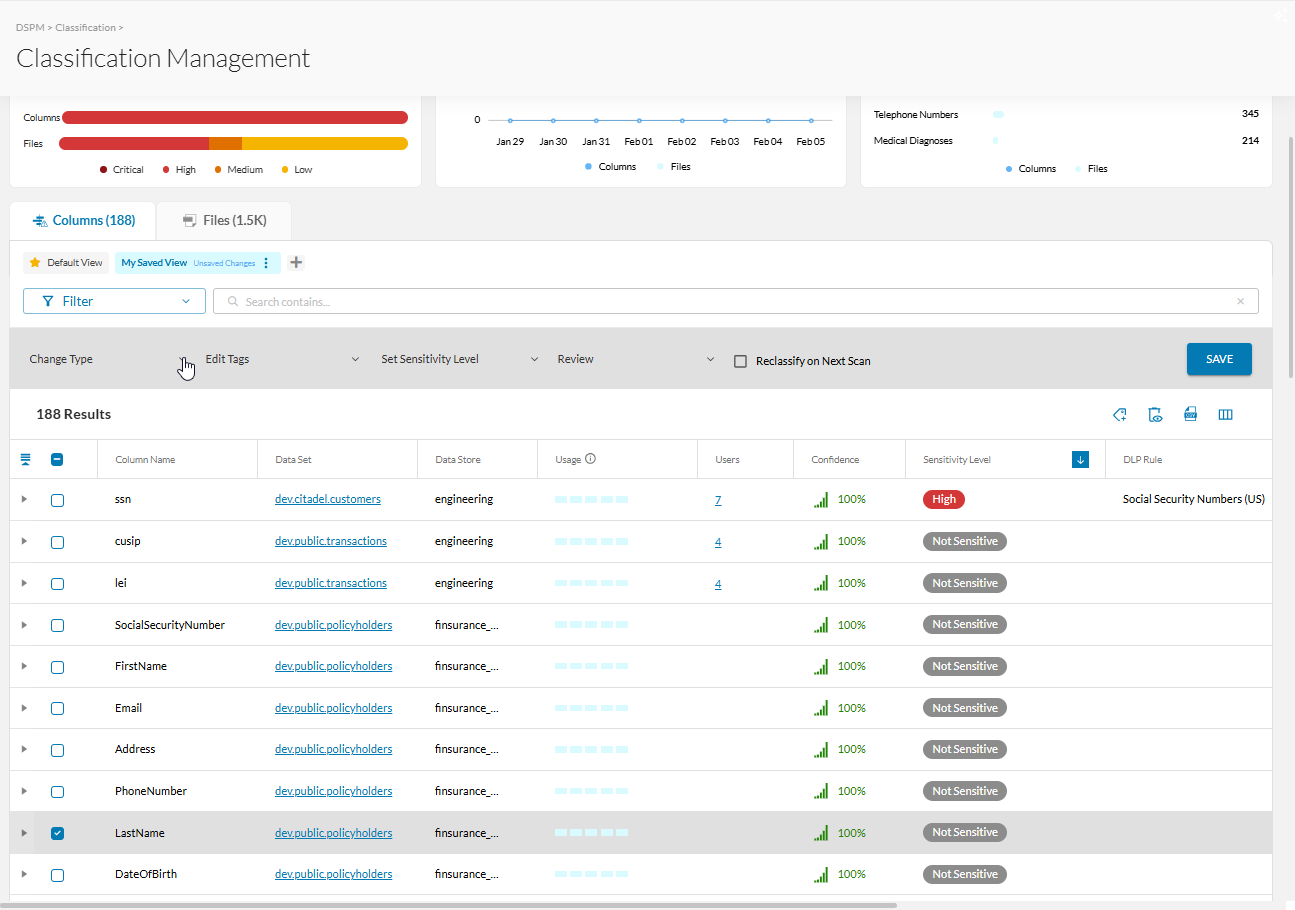Clear the search field with X
This screenshot has width=1295, height=910.
pyautogui.click(x=1241, y=301)
